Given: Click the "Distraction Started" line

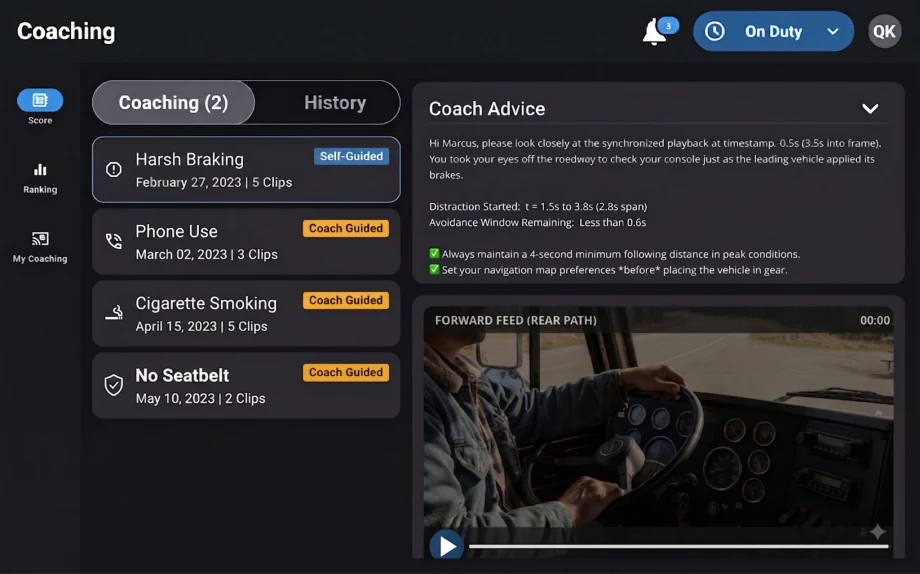Looking at the screenshot, I should pos(538,207).
